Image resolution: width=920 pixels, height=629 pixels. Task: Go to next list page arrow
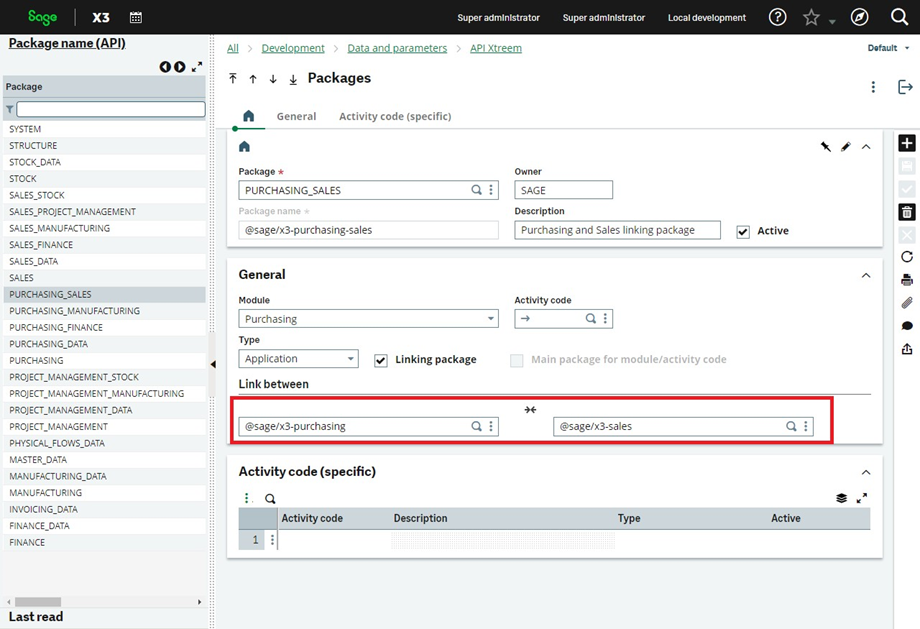pos(180,67)
